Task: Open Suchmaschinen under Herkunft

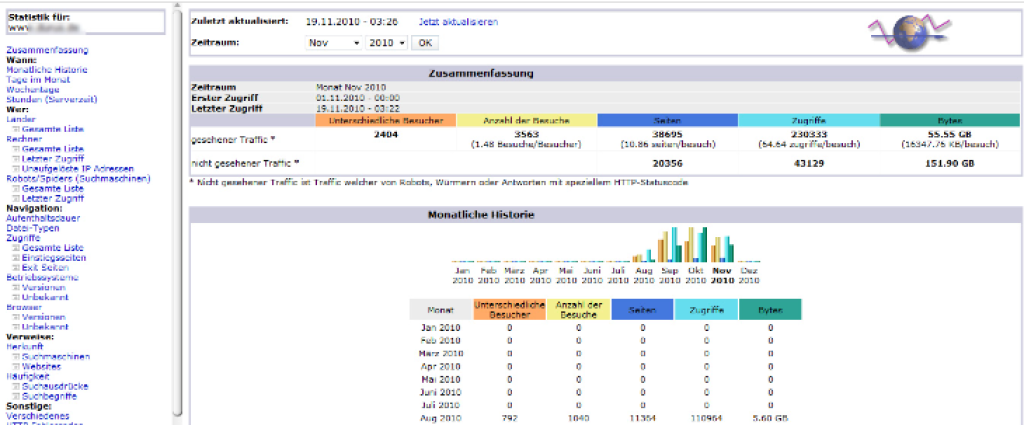Action: coord(56,357)
